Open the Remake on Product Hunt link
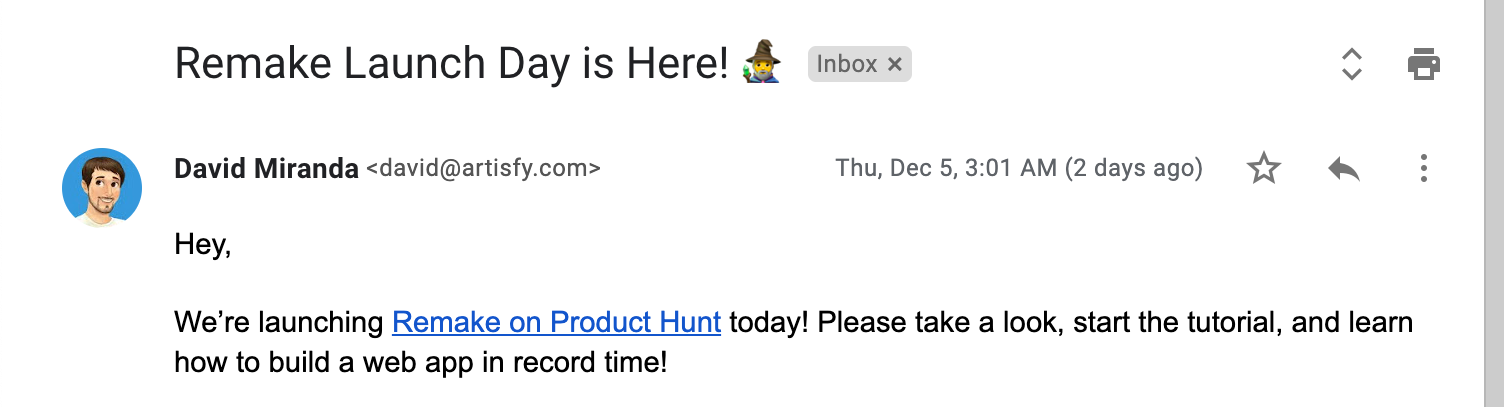1504x407 pixels. (x=556, y=323)
